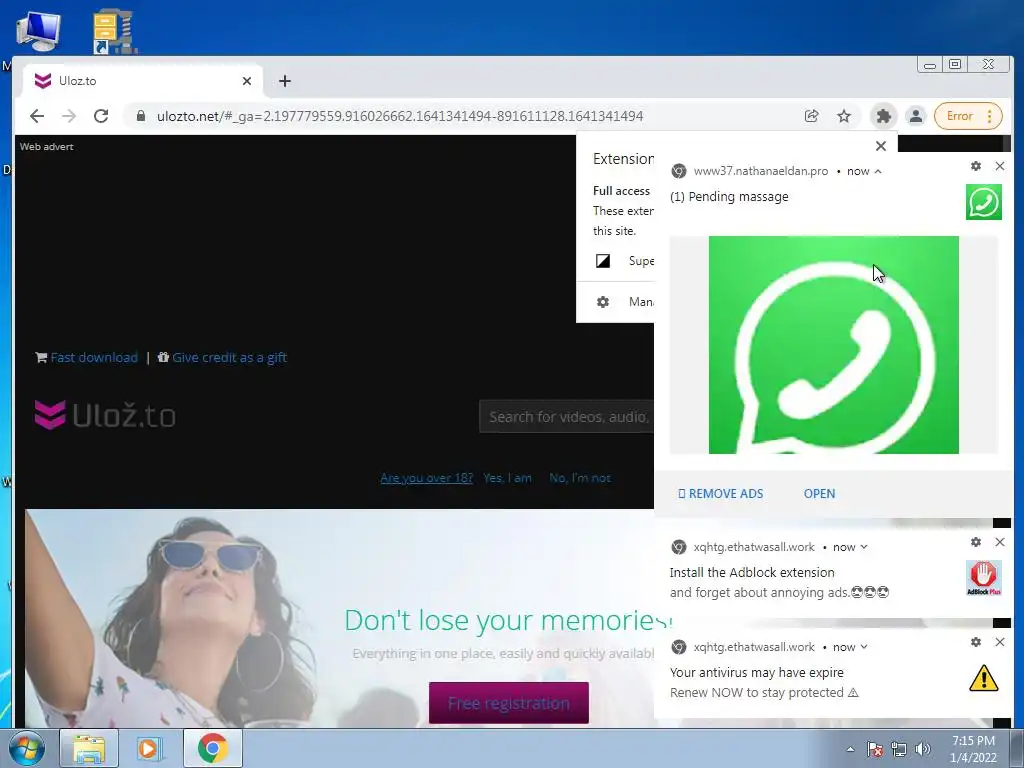
Task: Click the network tray icon
Action: (899, 749)
